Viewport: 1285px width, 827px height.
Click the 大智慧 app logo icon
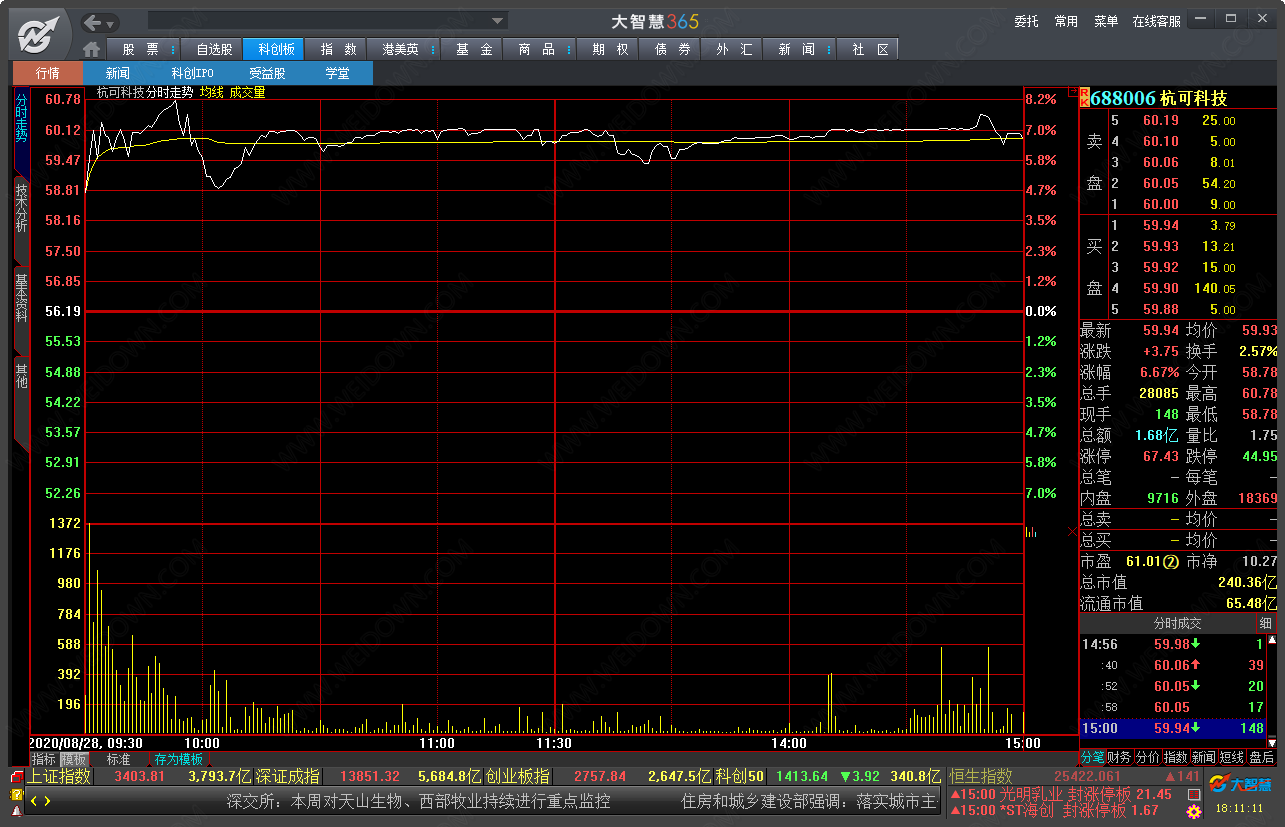point(37,35)
